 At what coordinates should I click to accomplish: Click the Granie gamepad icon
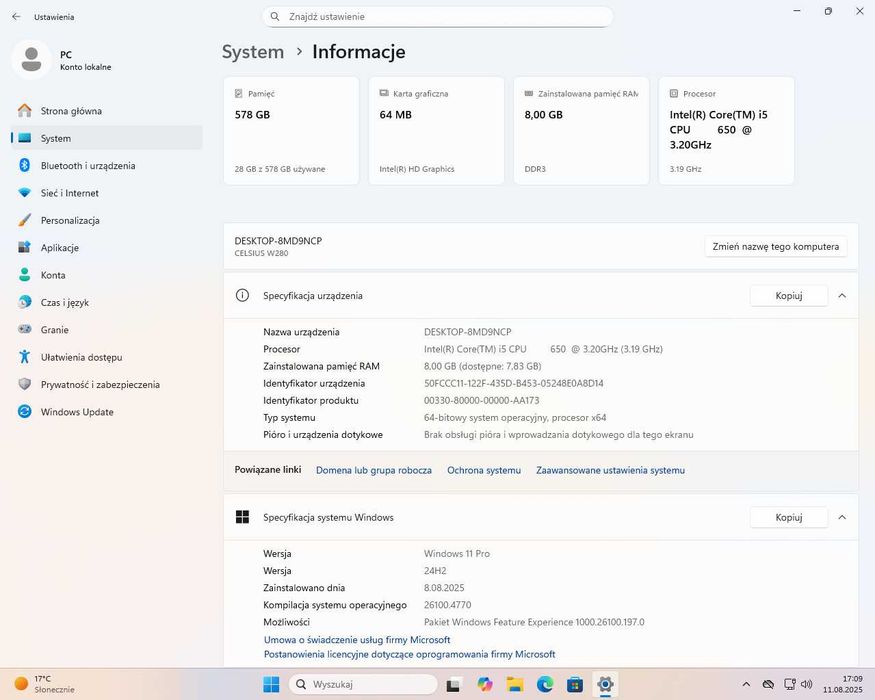(x=25, y=329)
